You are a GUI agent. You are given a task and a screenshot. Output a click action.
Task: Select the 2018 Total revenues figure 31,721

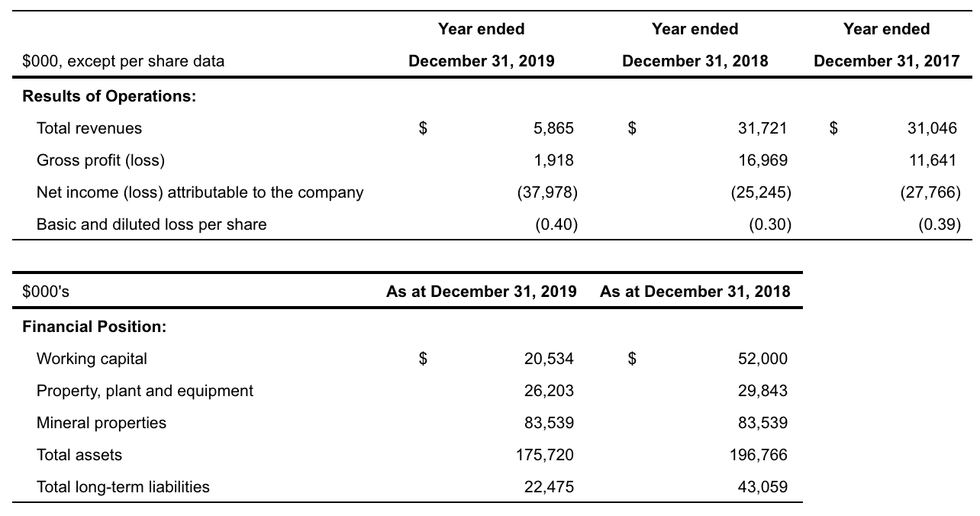tap(762, 128)
